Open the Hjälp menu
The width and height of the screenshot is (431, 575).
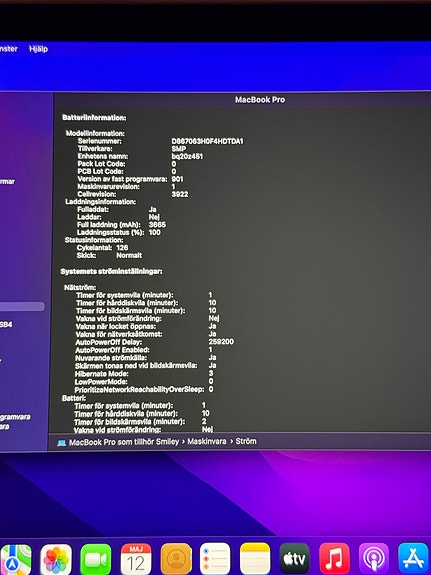(39, 49)
